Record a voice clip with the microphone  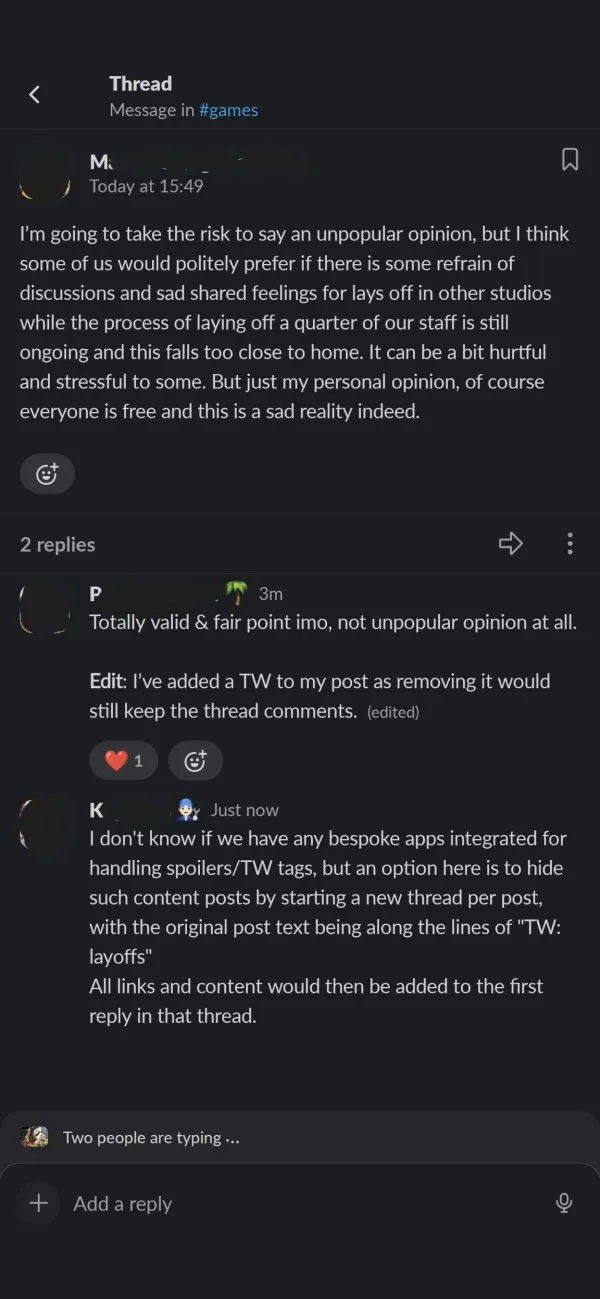[564, 1203]
